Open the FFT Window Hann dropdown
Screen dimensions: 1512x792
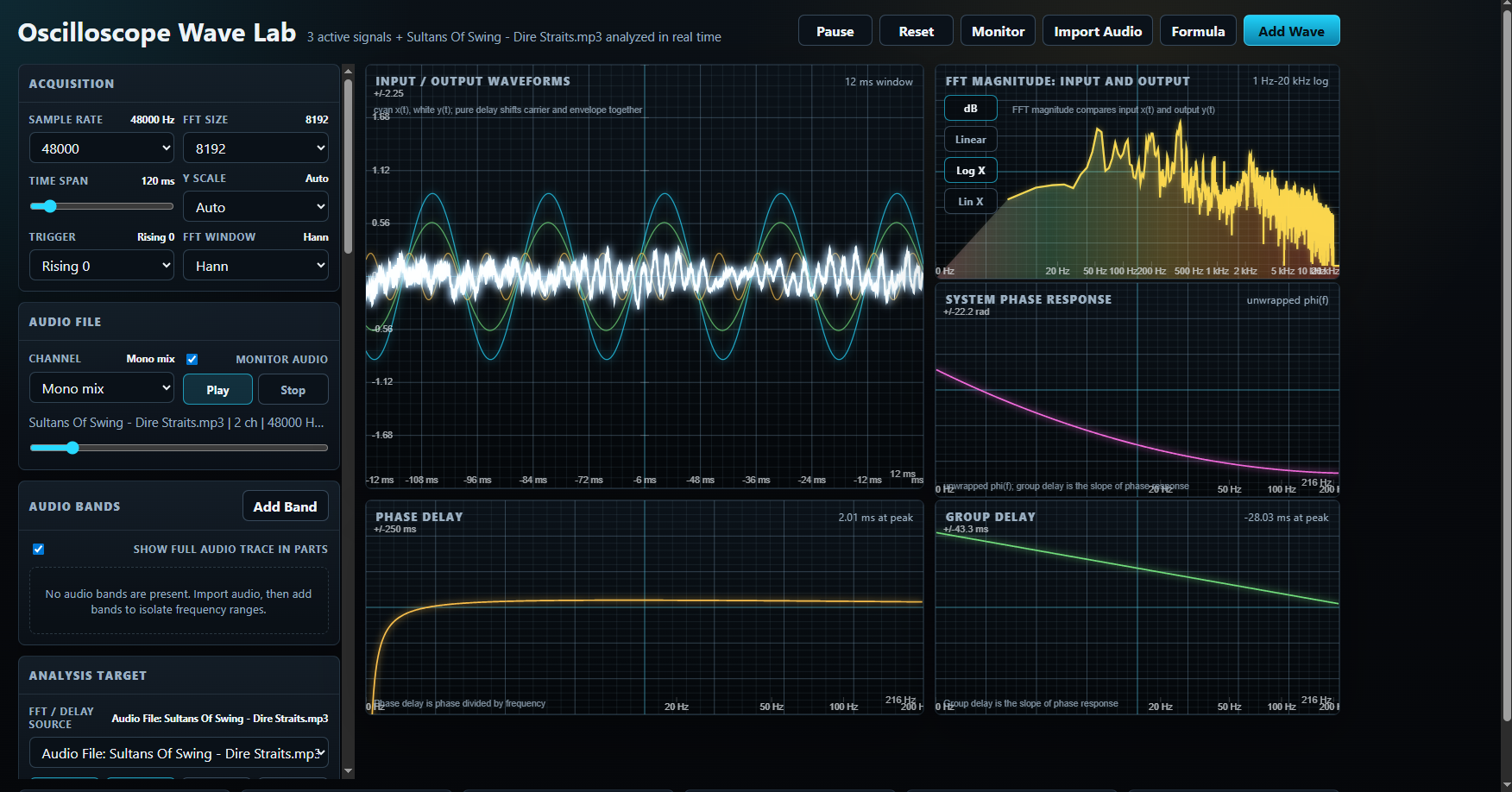(256, 266)
